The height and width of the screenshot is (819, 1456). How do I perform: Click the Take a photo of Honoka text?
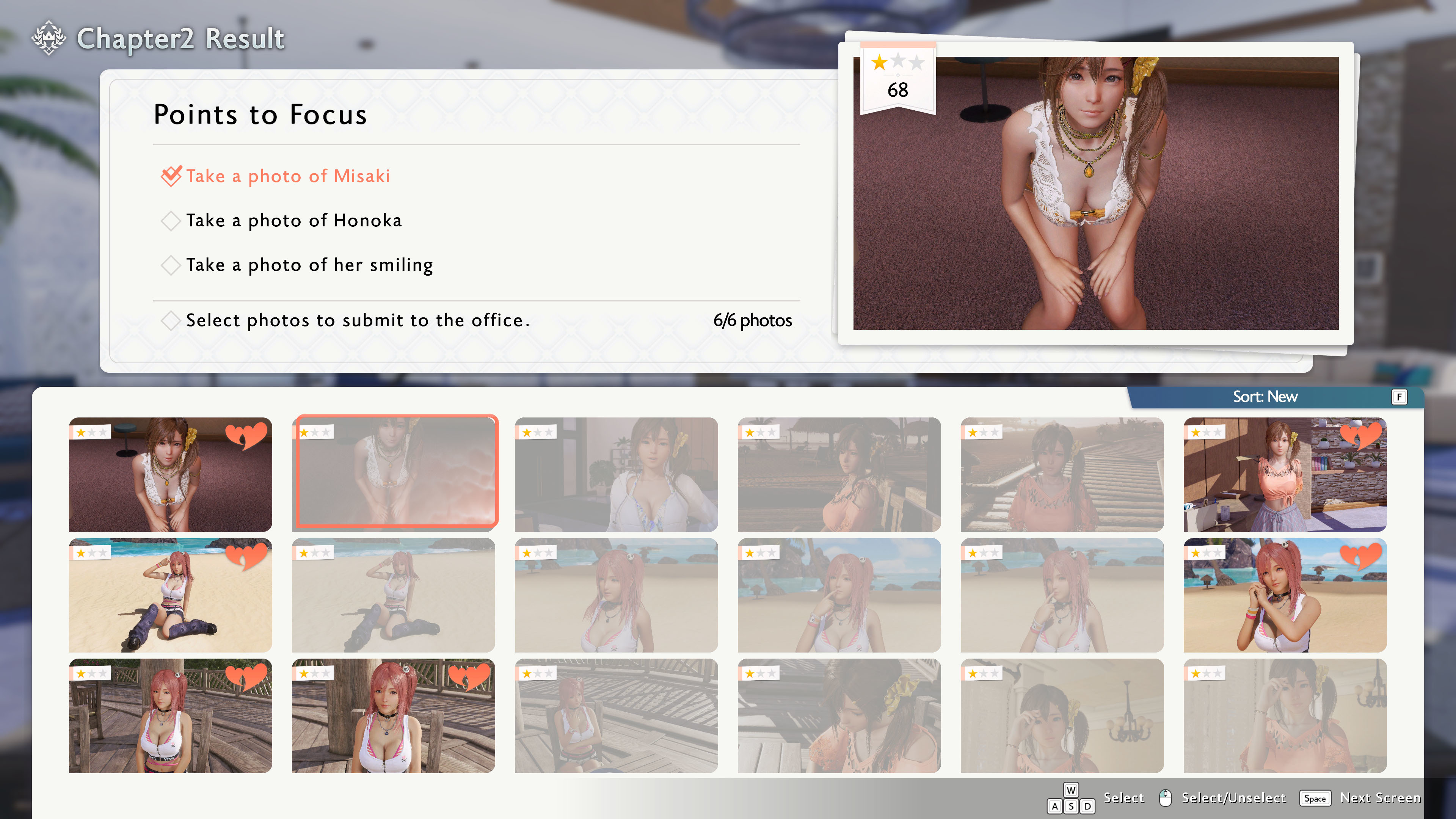294,220
